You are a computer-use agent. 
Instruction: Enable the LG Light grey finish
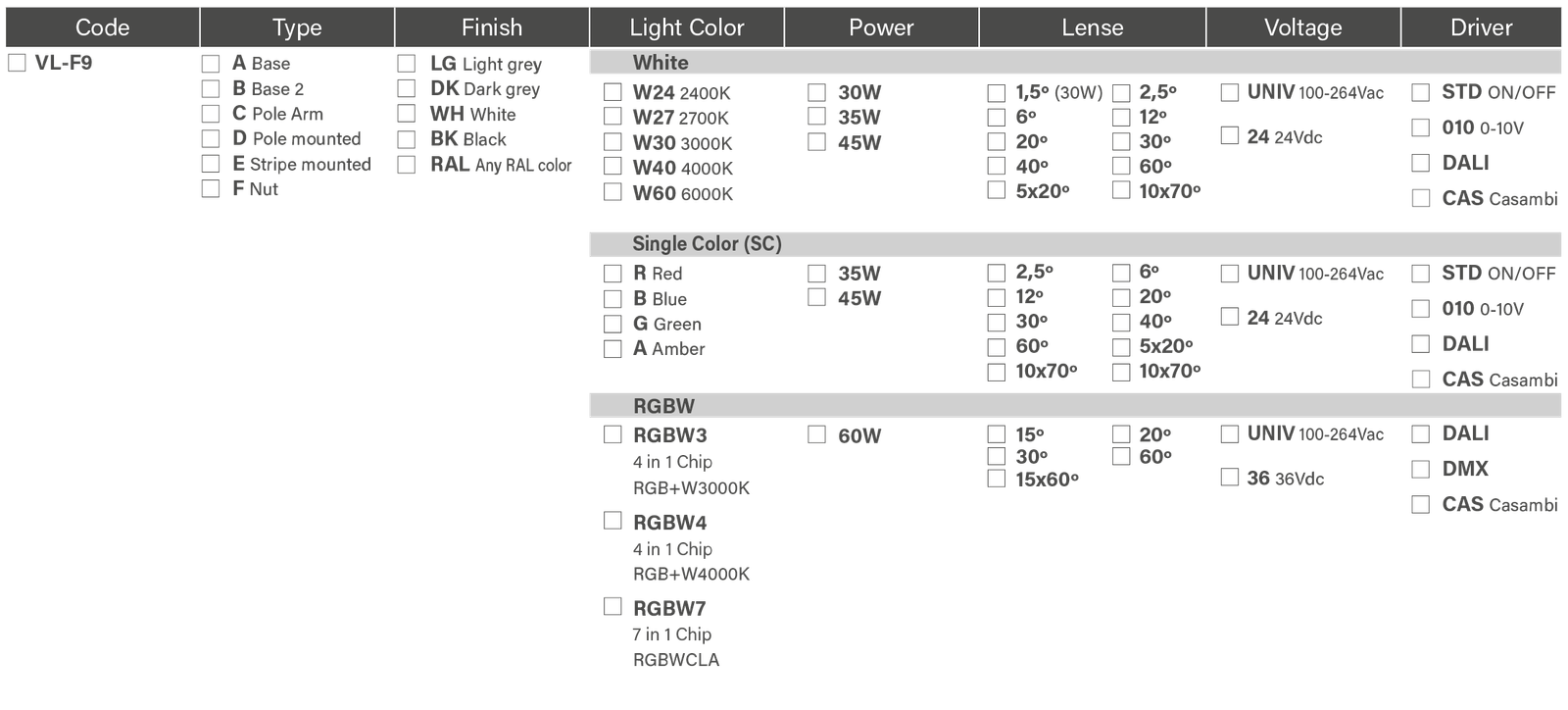click(x=406, y=64)
